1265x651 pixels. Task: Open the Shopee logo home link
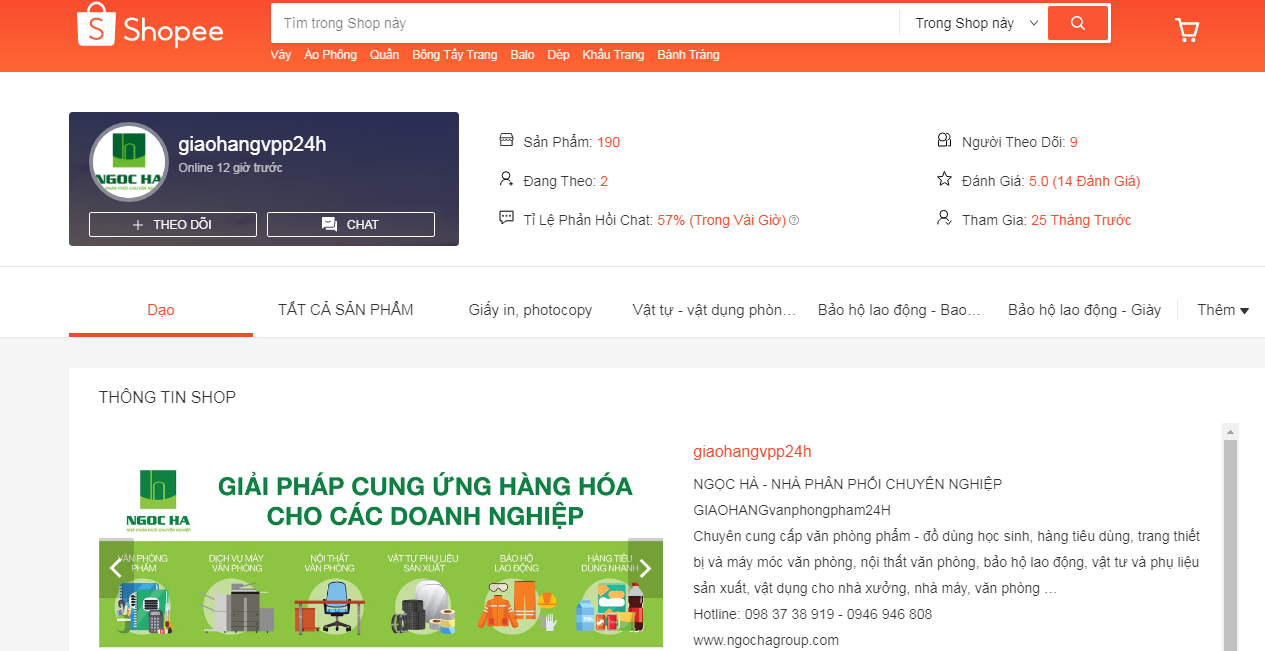150,26
